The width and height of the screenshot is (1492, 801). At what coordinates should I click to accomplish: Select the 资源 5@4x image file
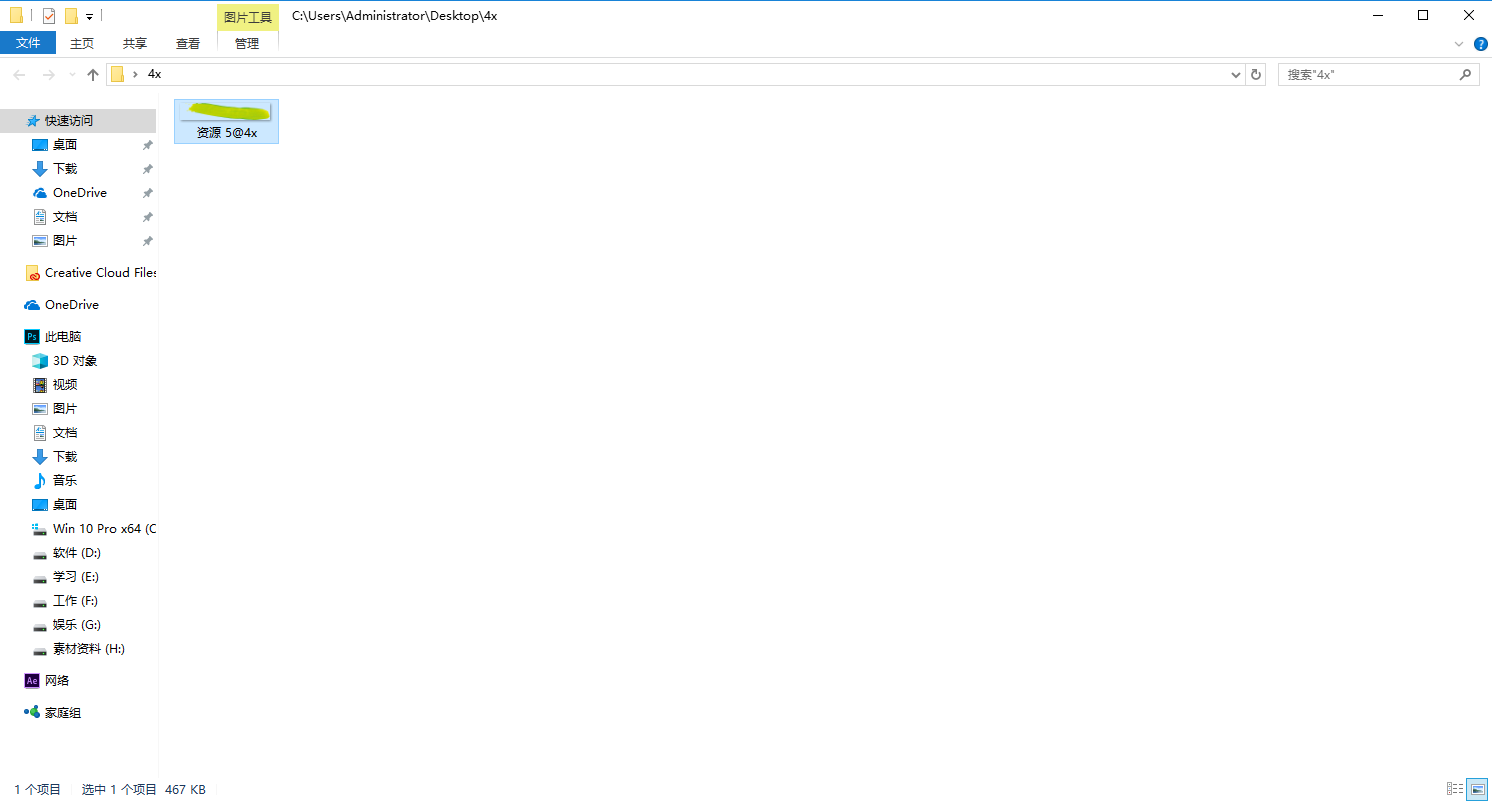point(226,121)
